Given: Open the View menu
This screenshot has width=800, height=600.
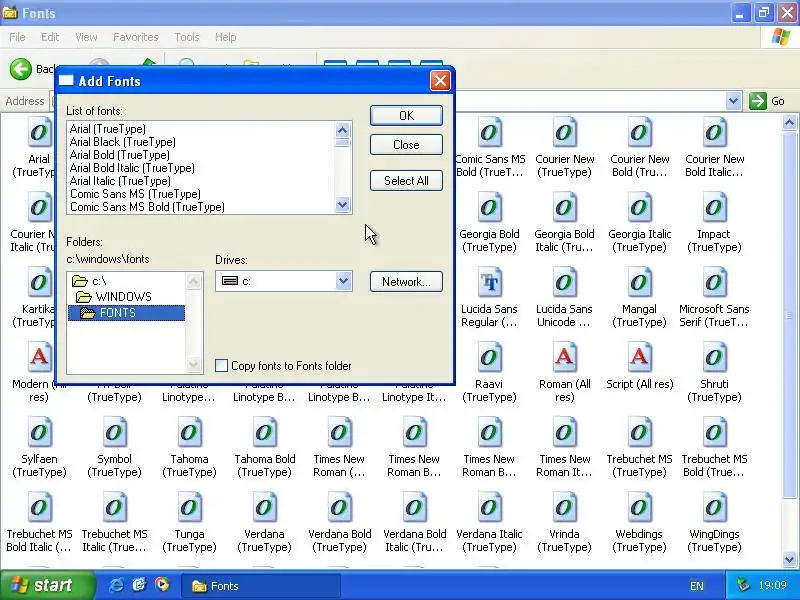Looking at the screenshot, I should coord(86,37).
